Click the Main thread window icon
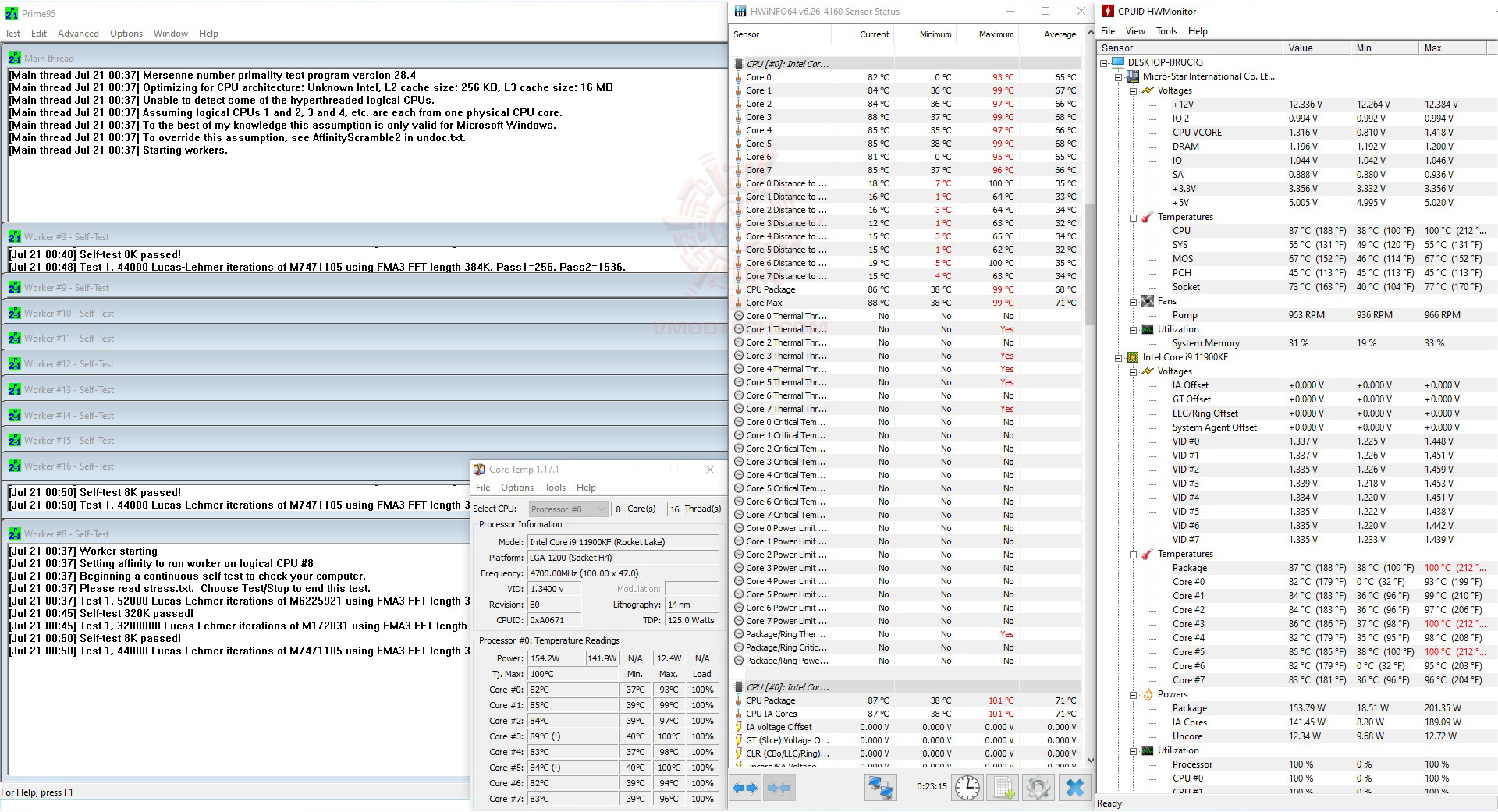Image resolution: width=1498 pixels, height=812 pixels. 15,58
